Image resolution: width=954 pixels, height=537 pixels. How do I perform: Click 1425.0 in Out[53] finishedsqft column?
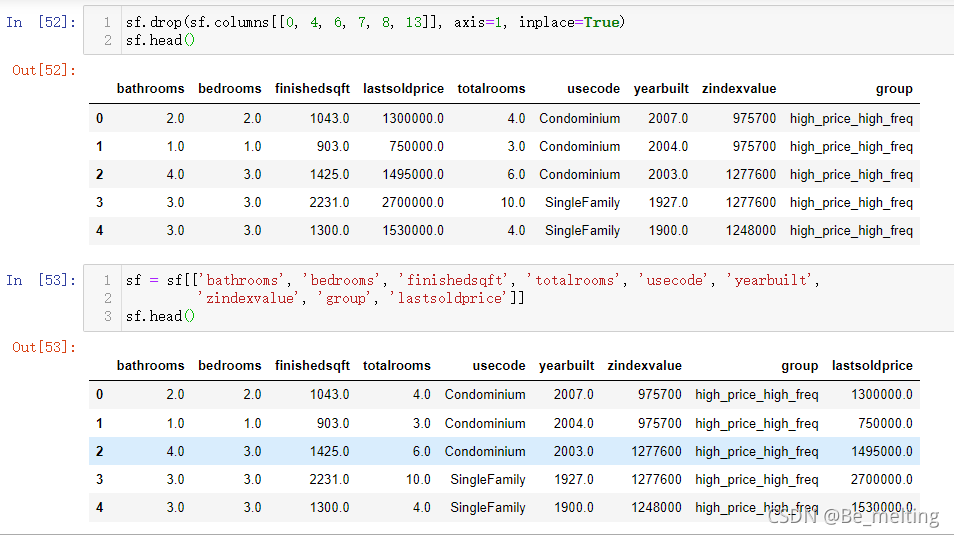tap(329, 452)
